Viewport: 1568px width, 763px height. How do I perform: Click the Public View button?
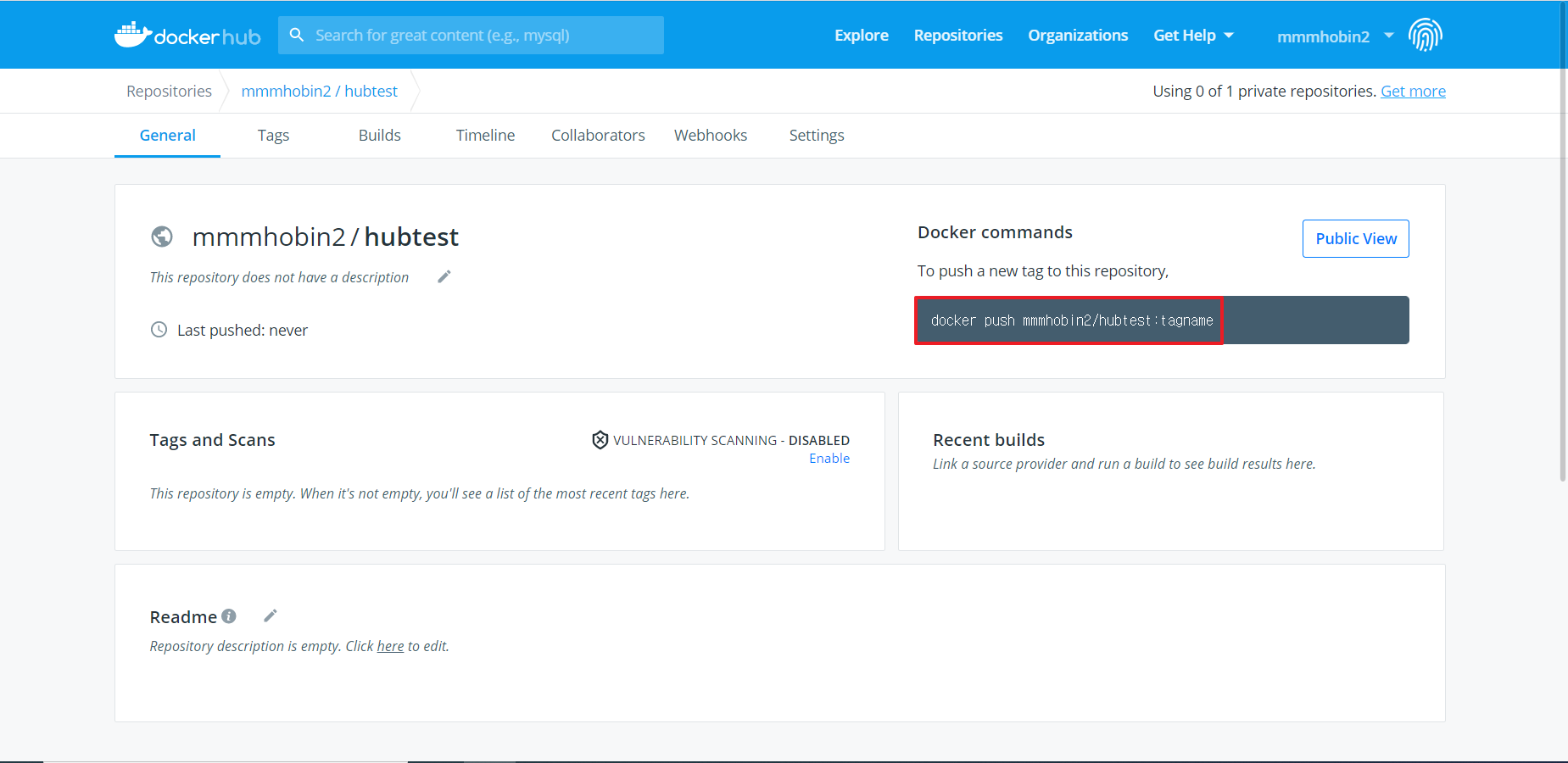click(x=1356, y=238)
